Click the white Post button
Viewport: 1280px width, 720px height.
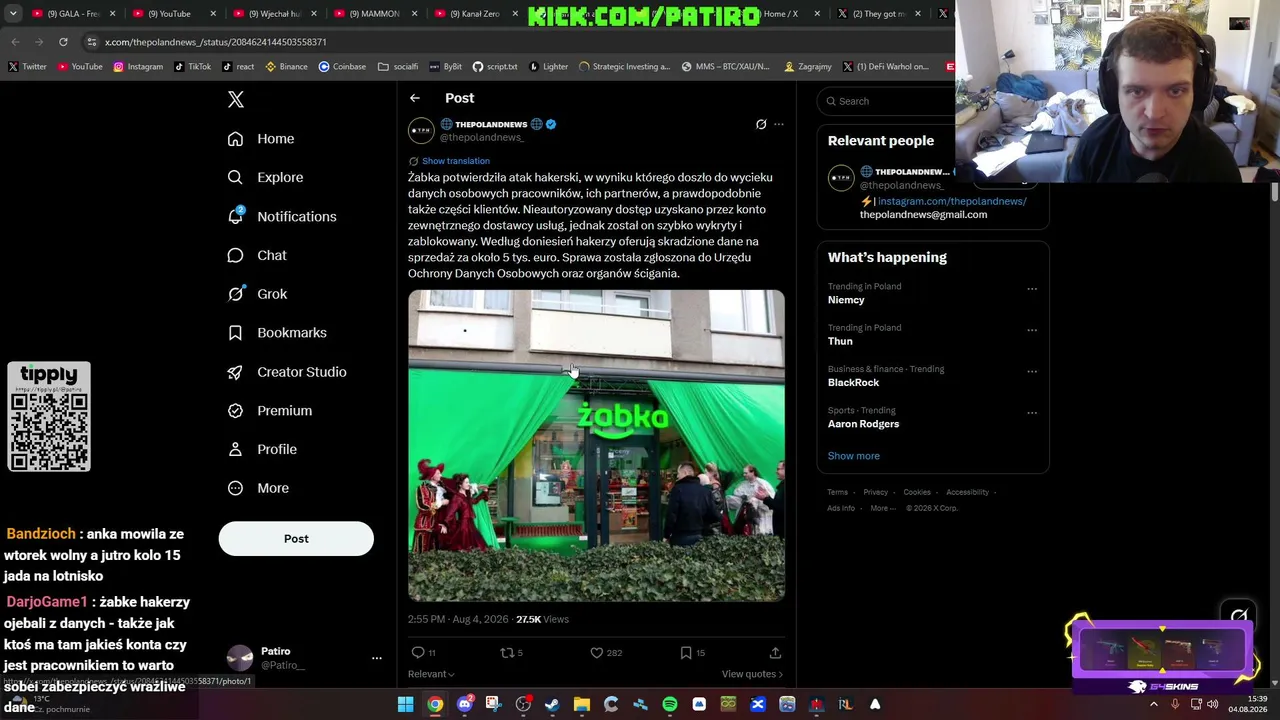pyautogui.click(x=296, y=539)
